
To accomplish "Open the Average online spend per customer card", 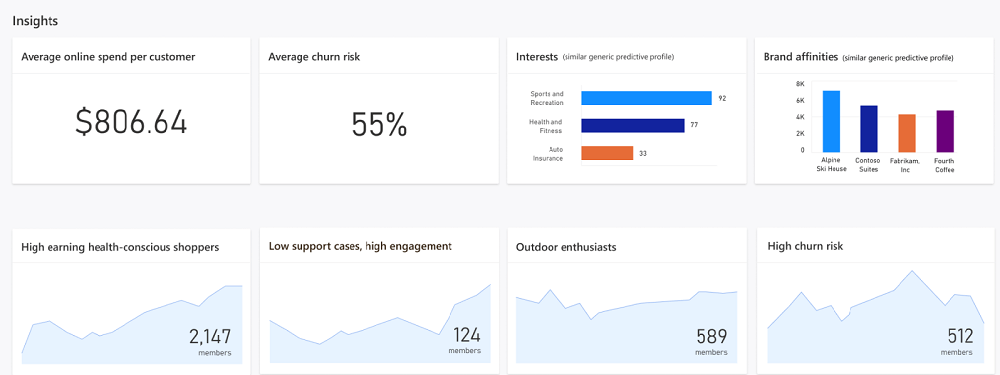I will (108, 57).
